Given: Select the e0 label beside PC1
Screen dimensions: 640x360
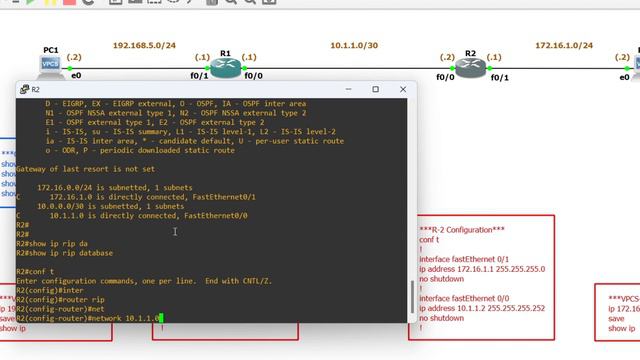Looking at the screenshot, I should click(x=76, y=76).
